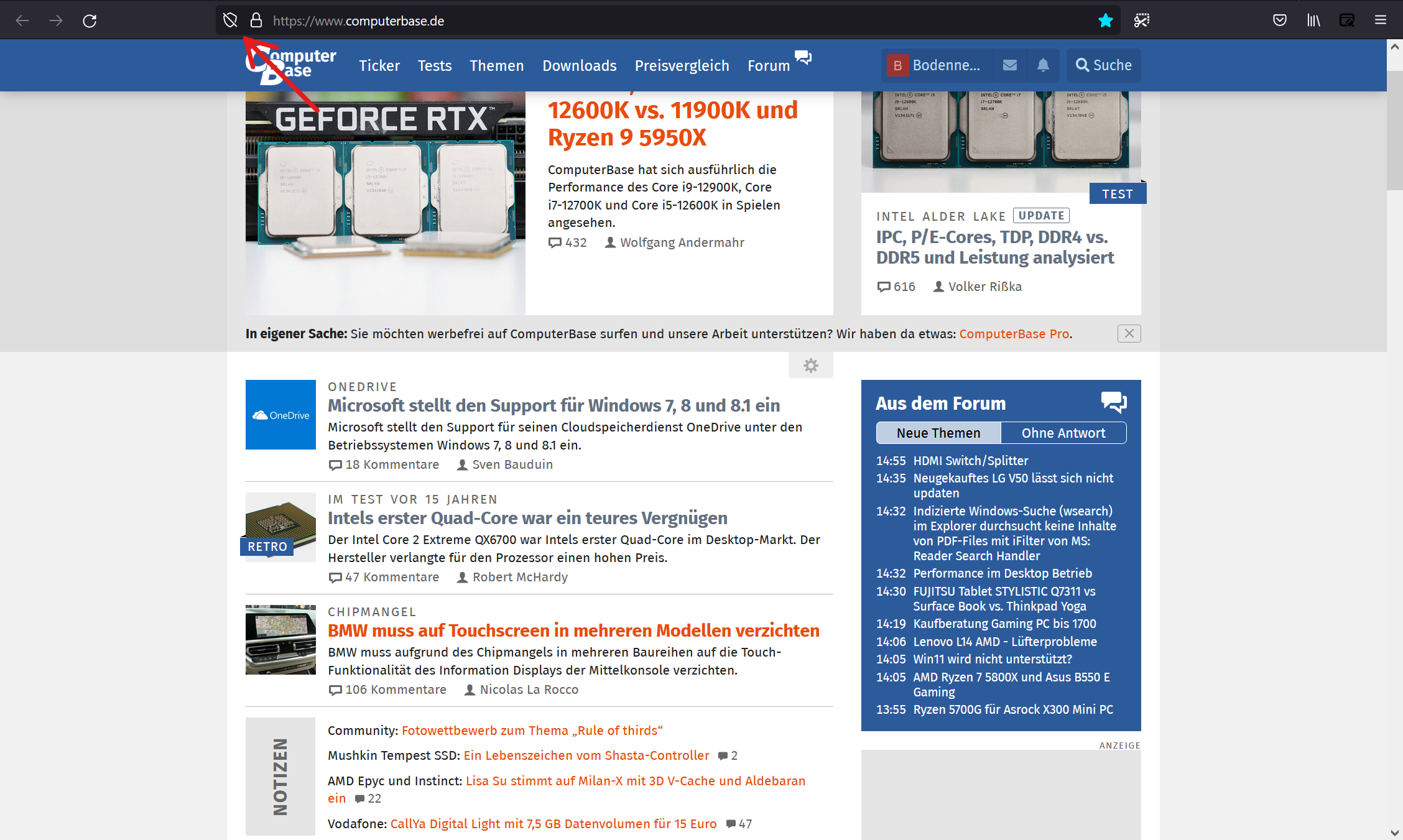Open the Firefox library icon
The image size is (1403, 840).
point(1313,21)
